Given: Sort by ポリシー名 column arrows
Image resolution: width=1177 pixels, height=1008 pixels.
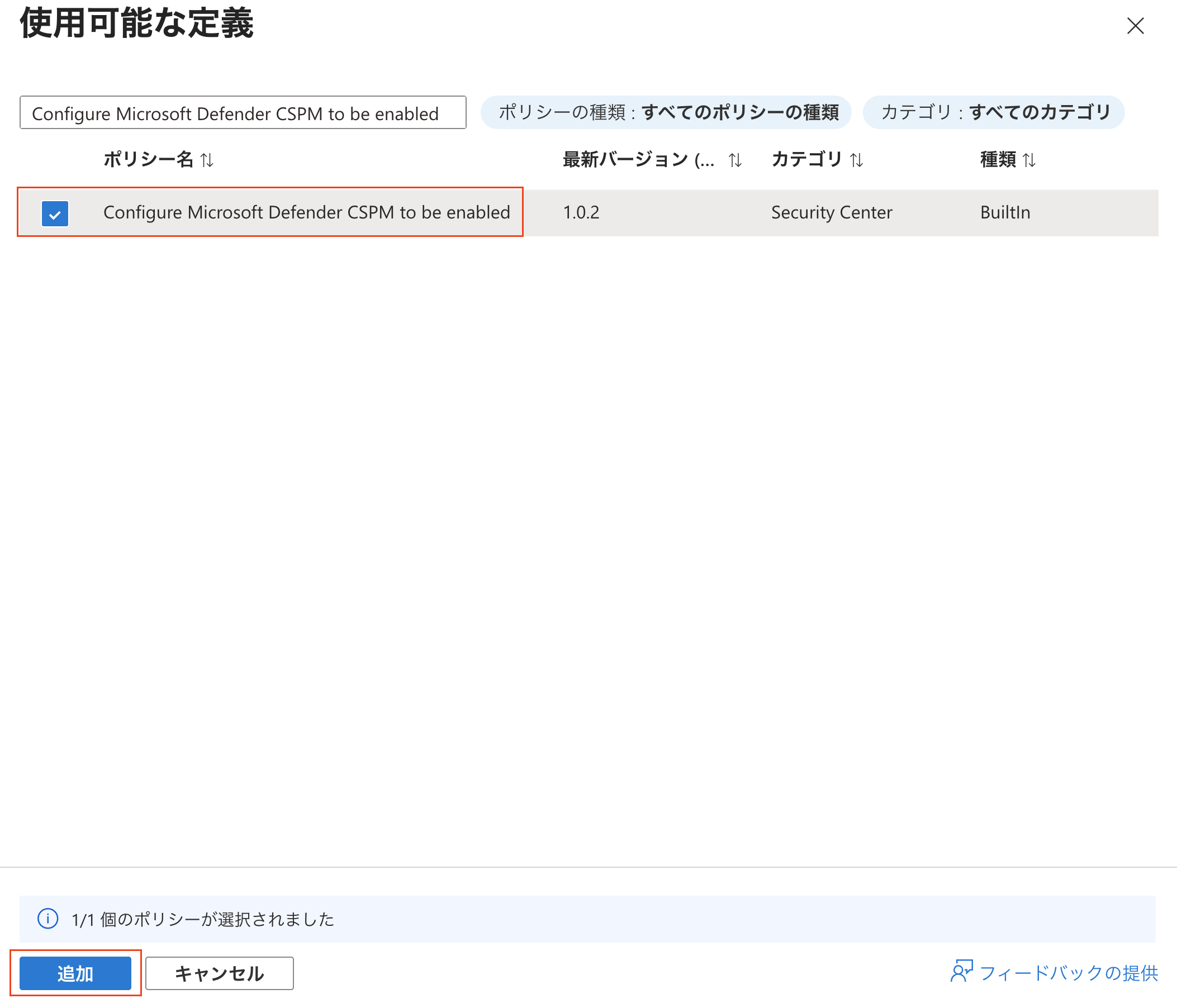Looking at the screenshot, I should coord(207,160).
